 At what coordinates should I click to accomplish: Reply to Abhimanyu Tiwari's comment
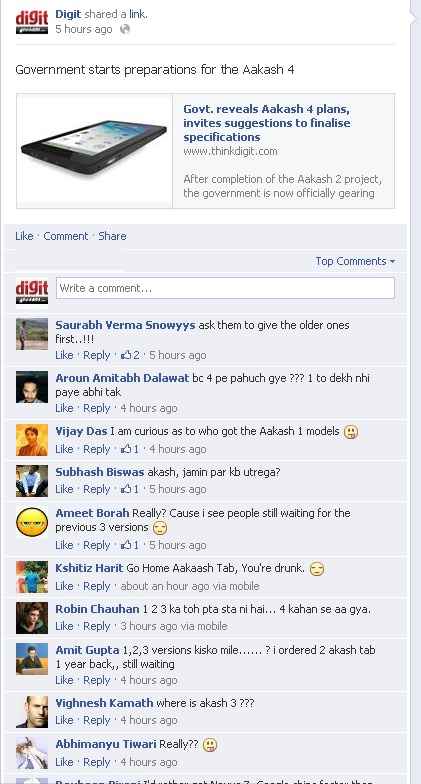pos(96,762)
